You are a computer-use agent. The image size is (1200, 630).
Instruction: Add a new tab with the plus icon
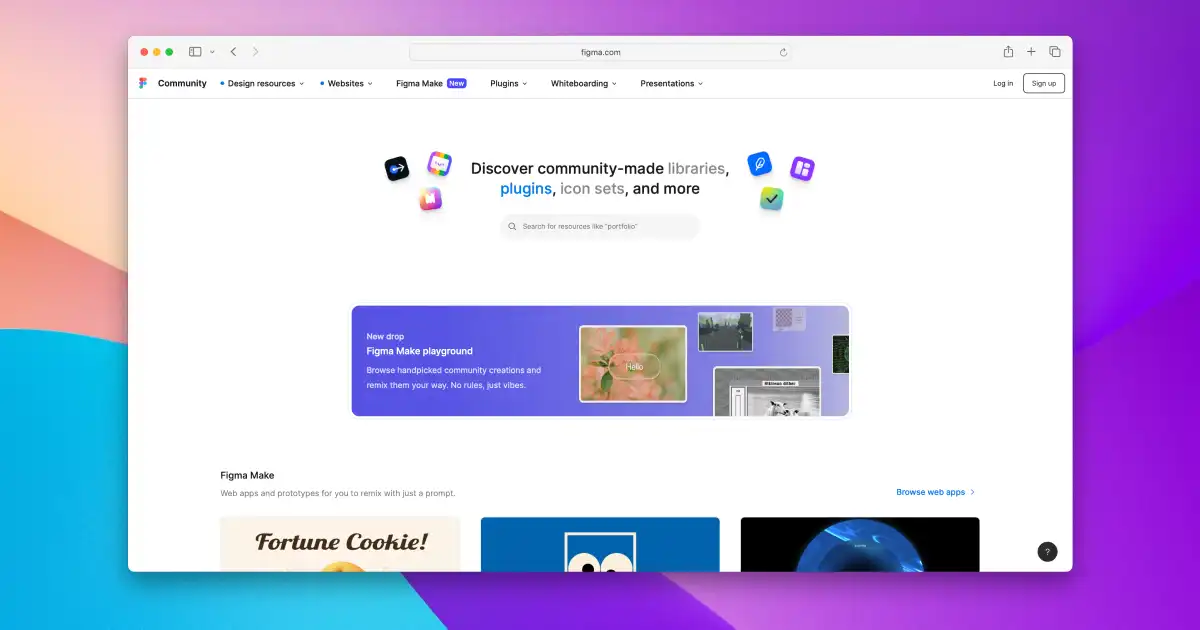[1031, 52]
